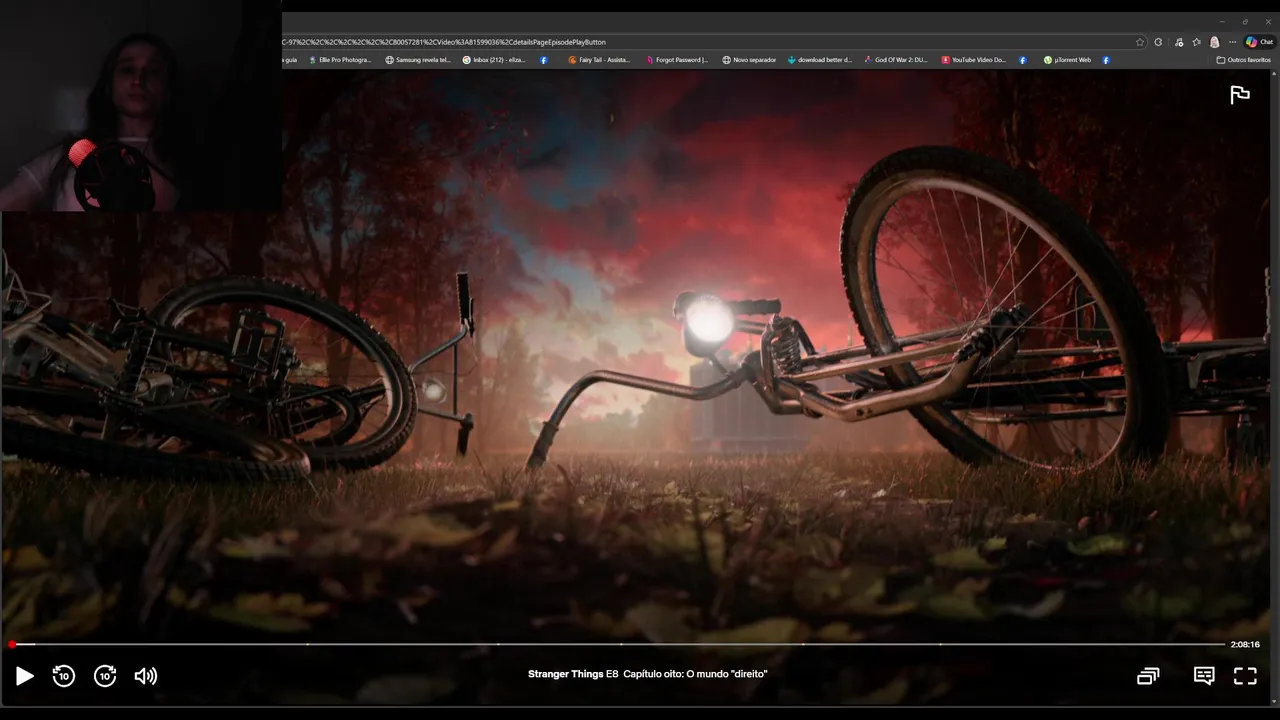
Task: Open the 'Outros favoritos' bookmarks folder
Action: click(1244, 60)
